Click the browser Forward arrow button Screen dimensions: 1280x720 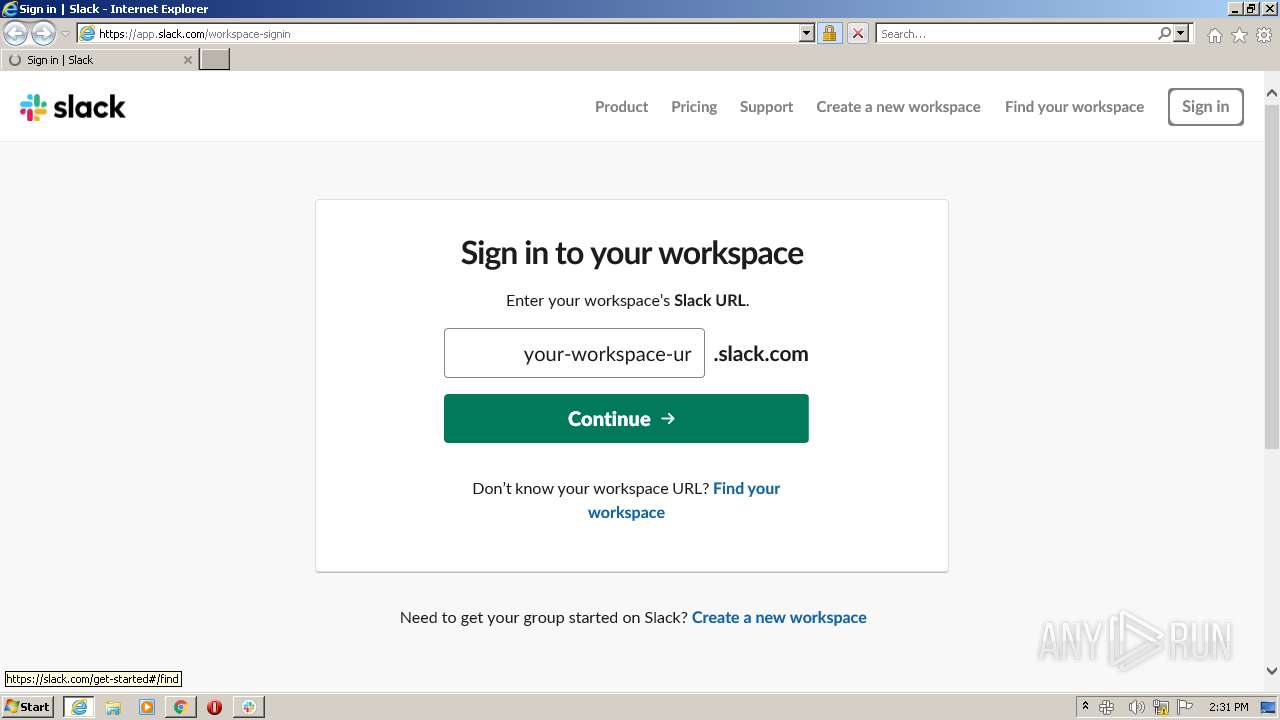tap(43, 34)
